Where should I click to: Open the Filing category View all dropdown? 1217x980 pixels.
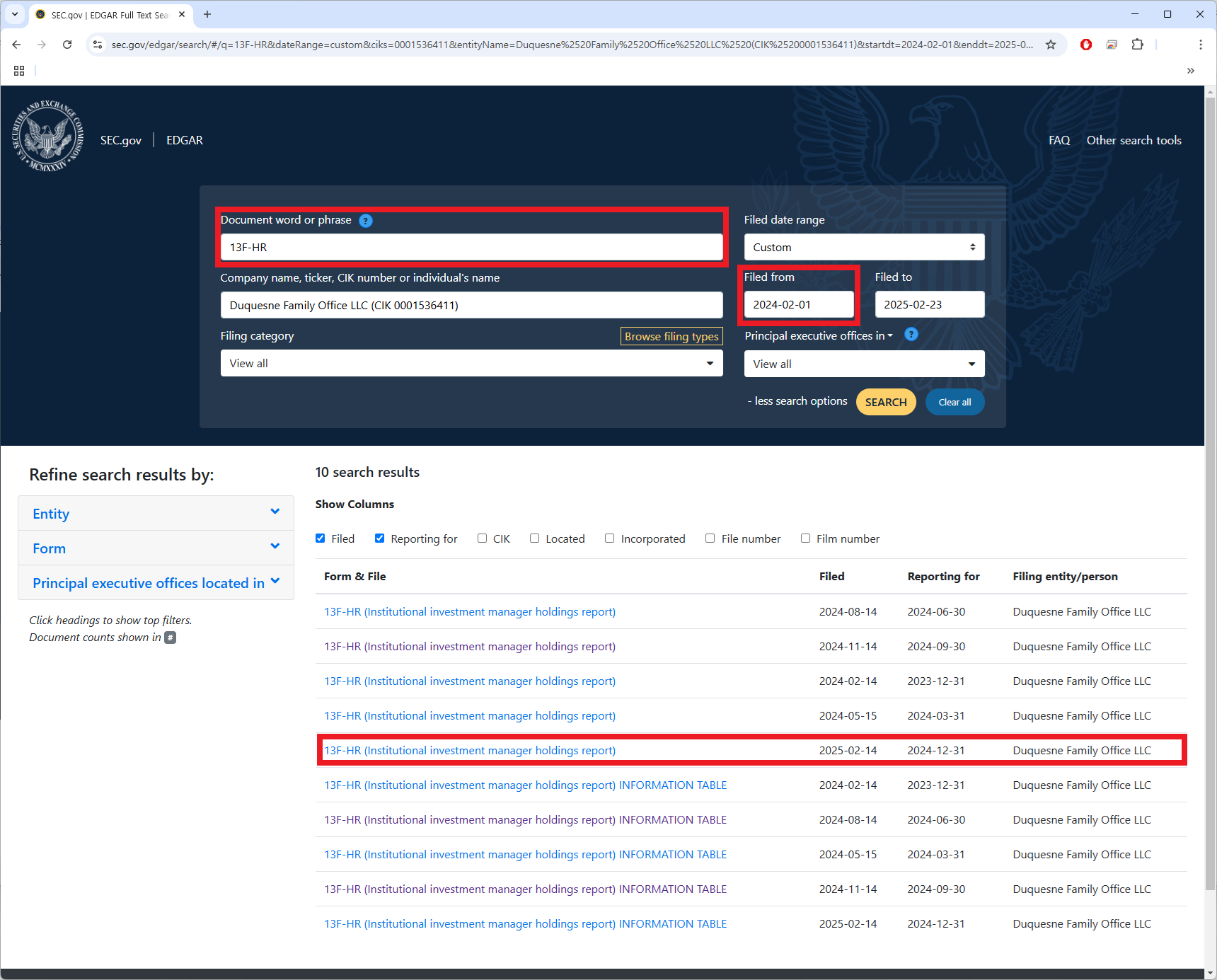[x=471, y=363]
